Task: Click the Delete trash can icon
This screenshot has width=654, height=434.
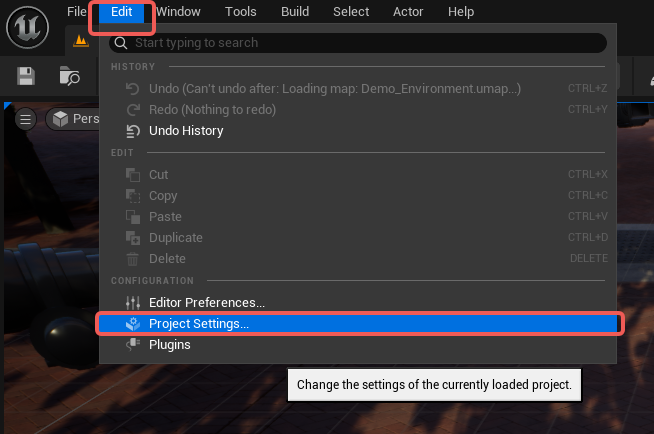Action: pyautogui.click(x=133, y=258)
